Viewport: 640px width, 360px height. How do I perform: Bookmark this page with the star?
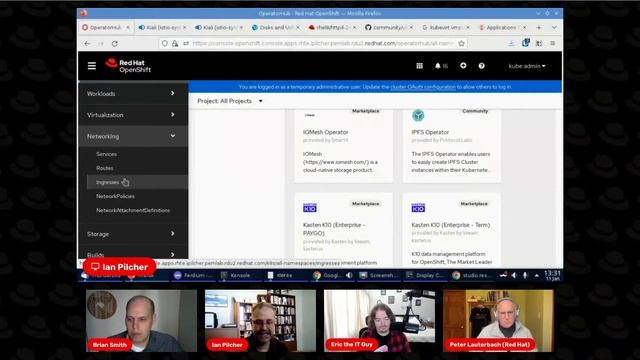click(x=461, y=43)
